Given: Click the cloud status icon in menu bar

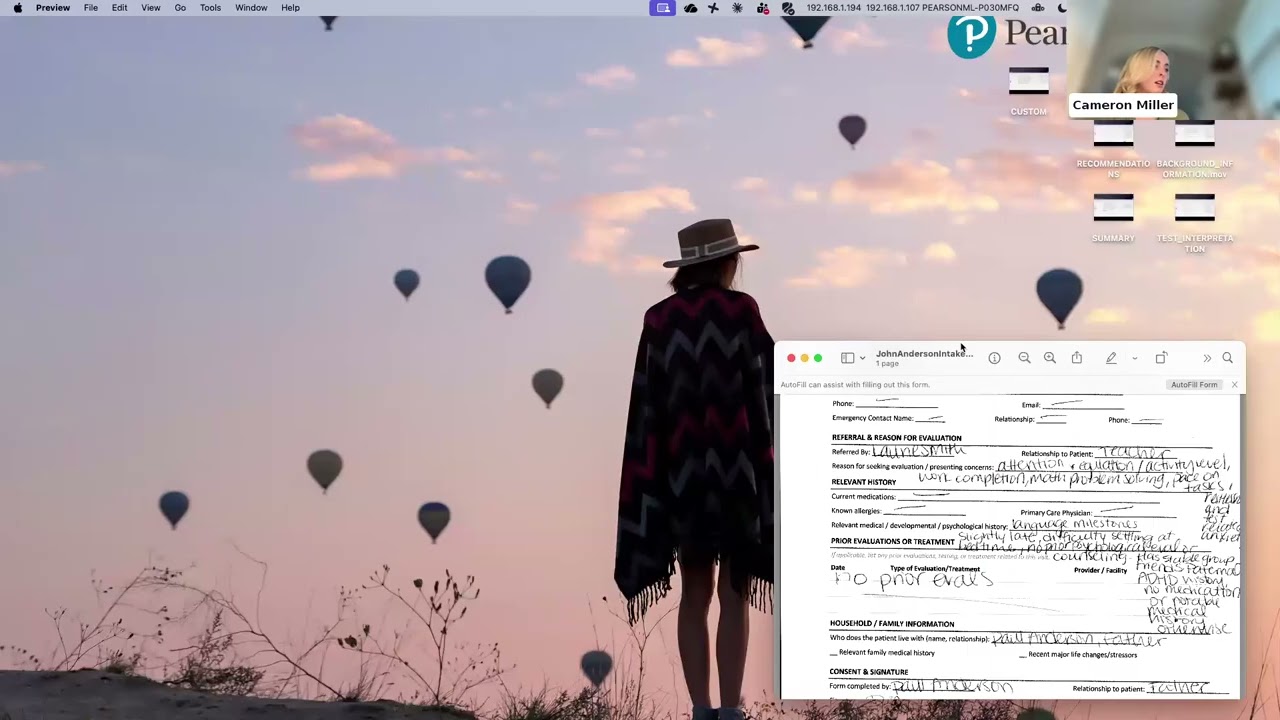Looking at the screenshot, I should tap(690, 8).
